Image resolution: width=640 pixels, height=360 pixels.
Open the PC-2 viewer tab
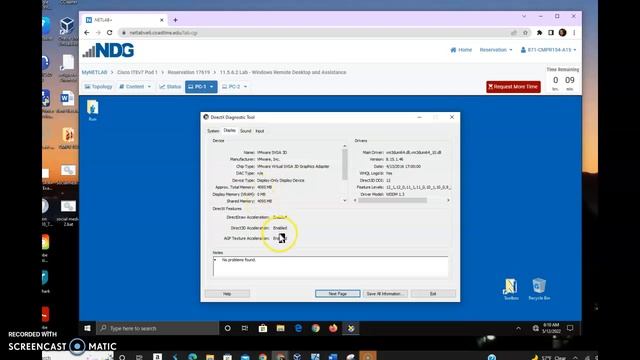coord(231,87)
